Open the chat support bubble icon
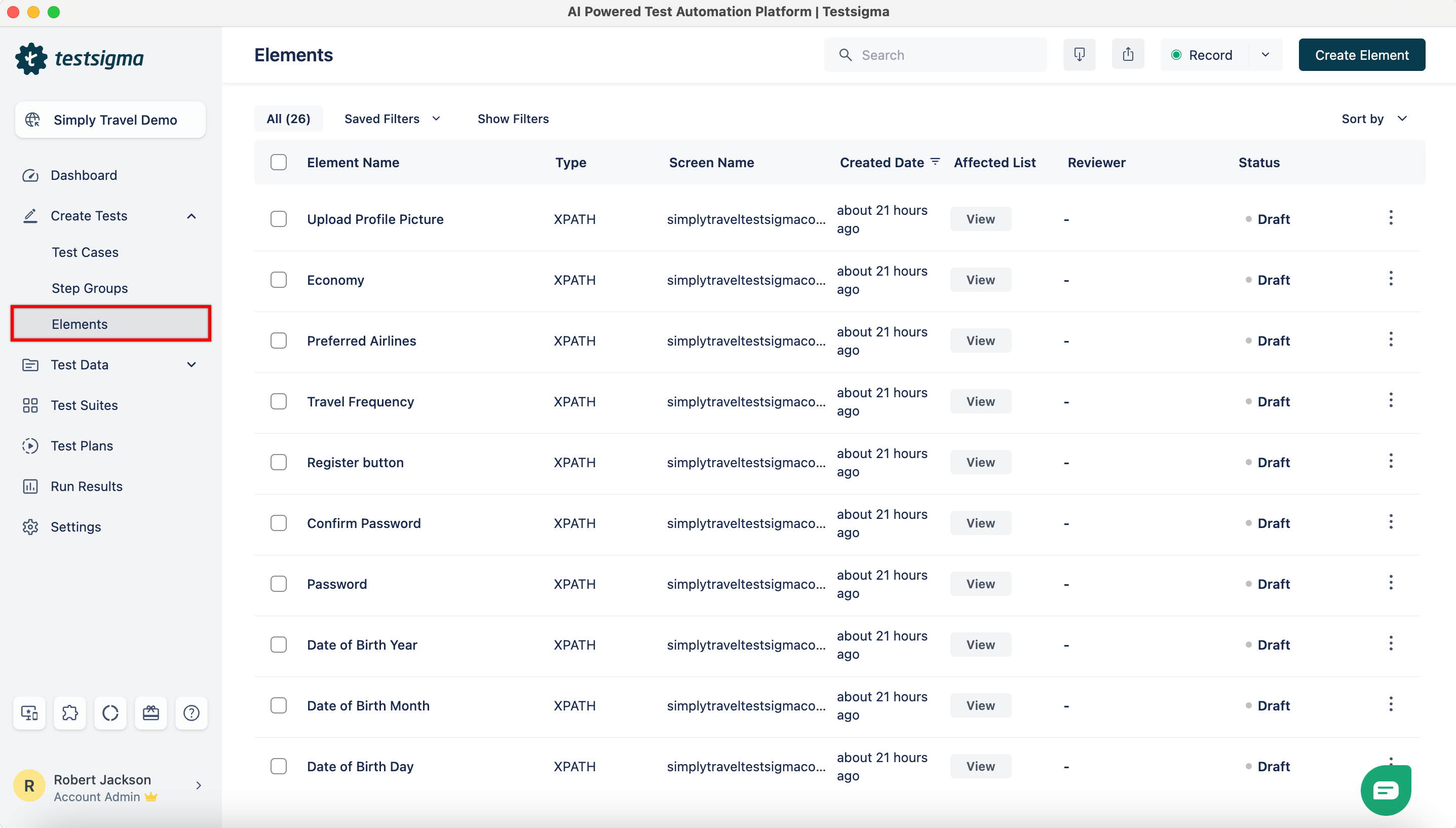 pos(1386,790)
